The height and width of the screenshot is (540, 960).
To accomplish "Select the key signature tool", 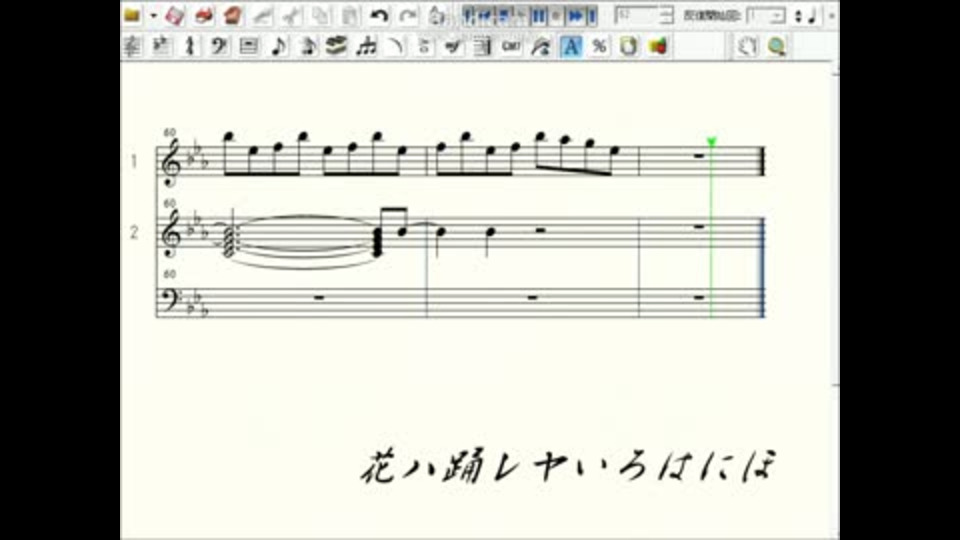I will coord(161,46).
